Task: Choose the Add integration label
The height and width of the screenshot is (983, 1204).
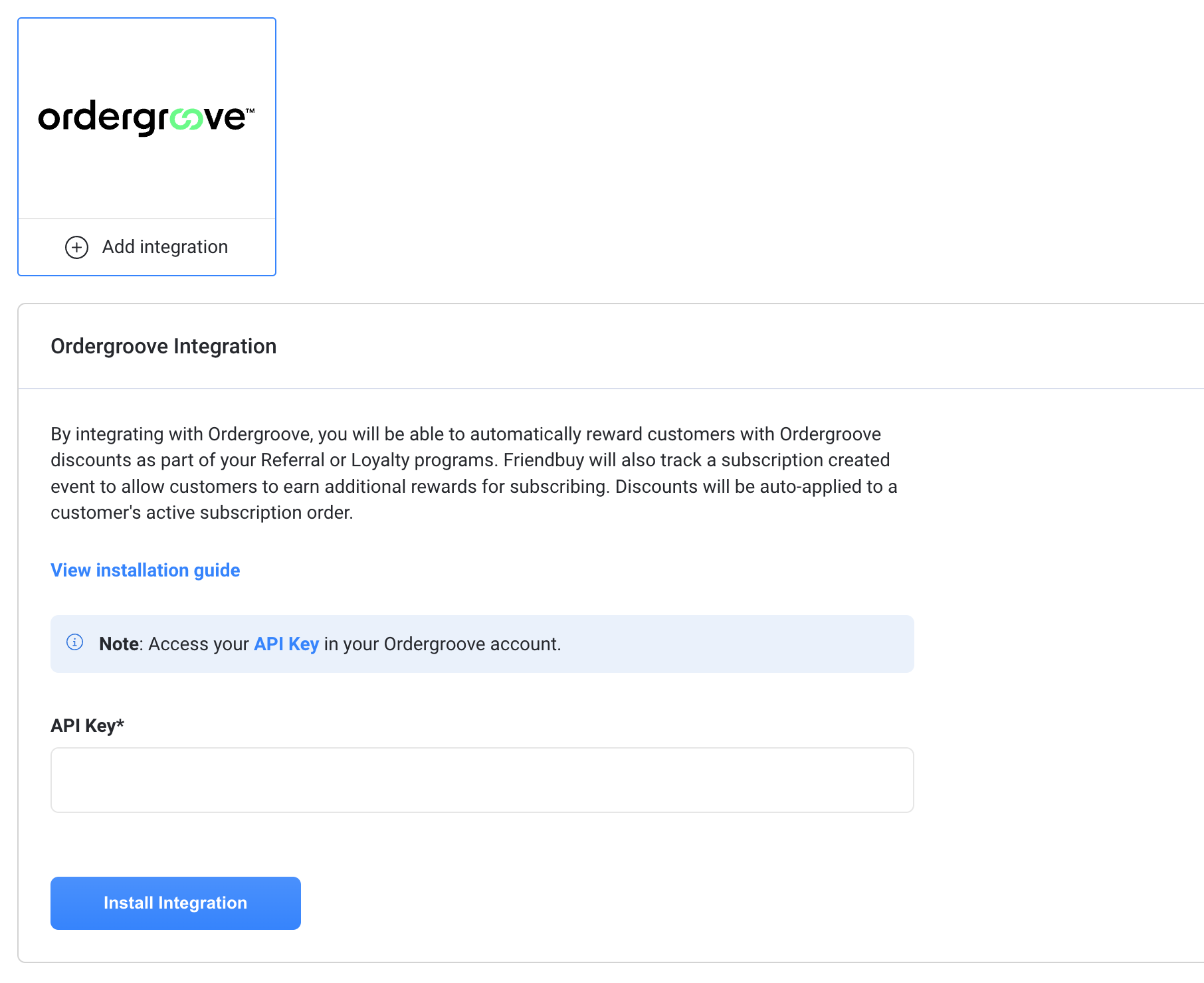Action: [165, 247]
